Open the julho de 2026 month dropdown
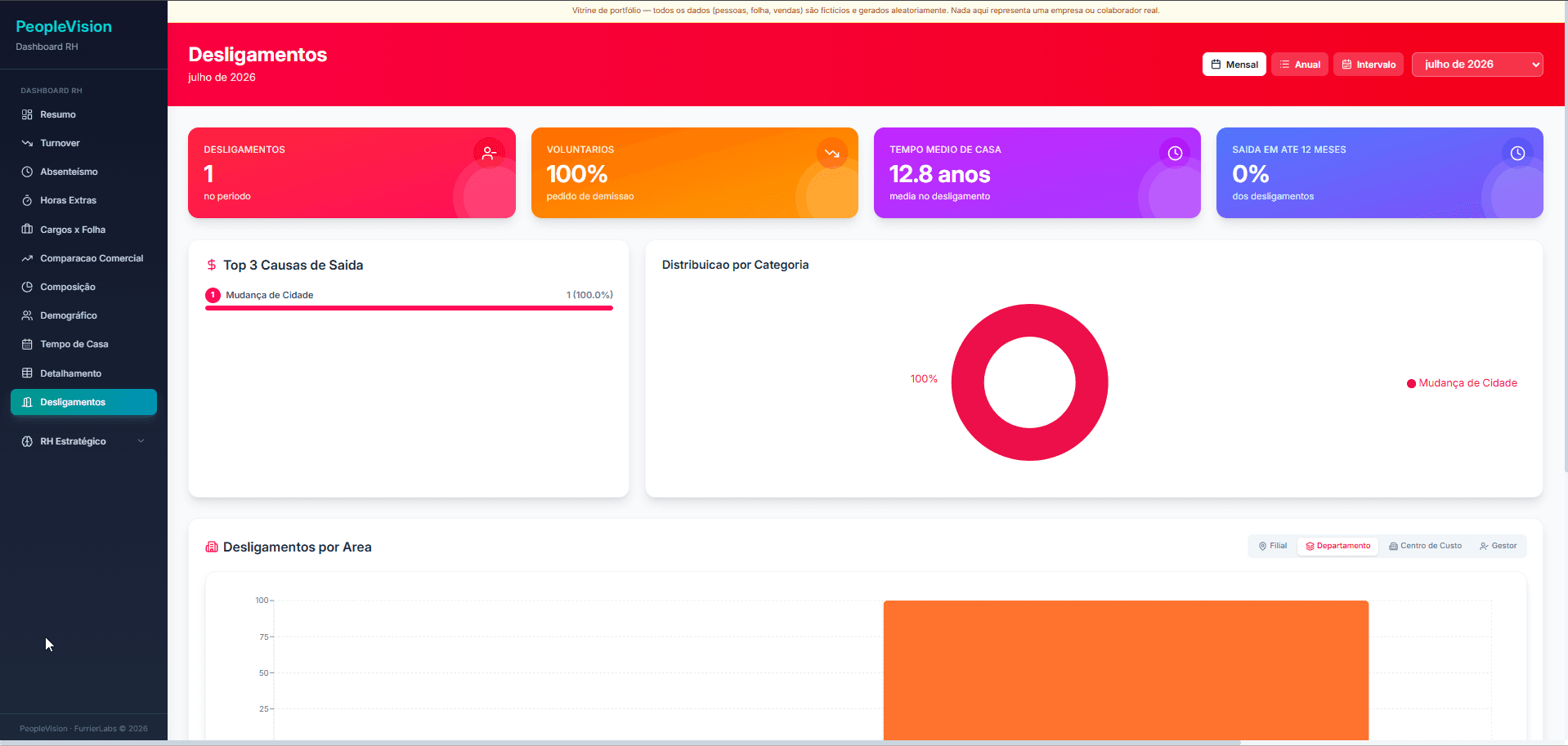 (x=1477, y=65)
